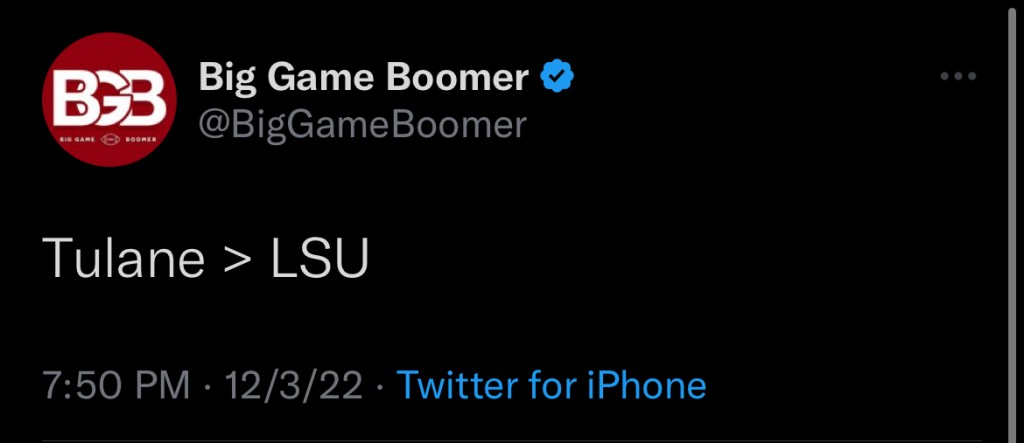Click the word Big in the display name
The width and height of the screenshot is (1024, 443).
tap(227, 77)
